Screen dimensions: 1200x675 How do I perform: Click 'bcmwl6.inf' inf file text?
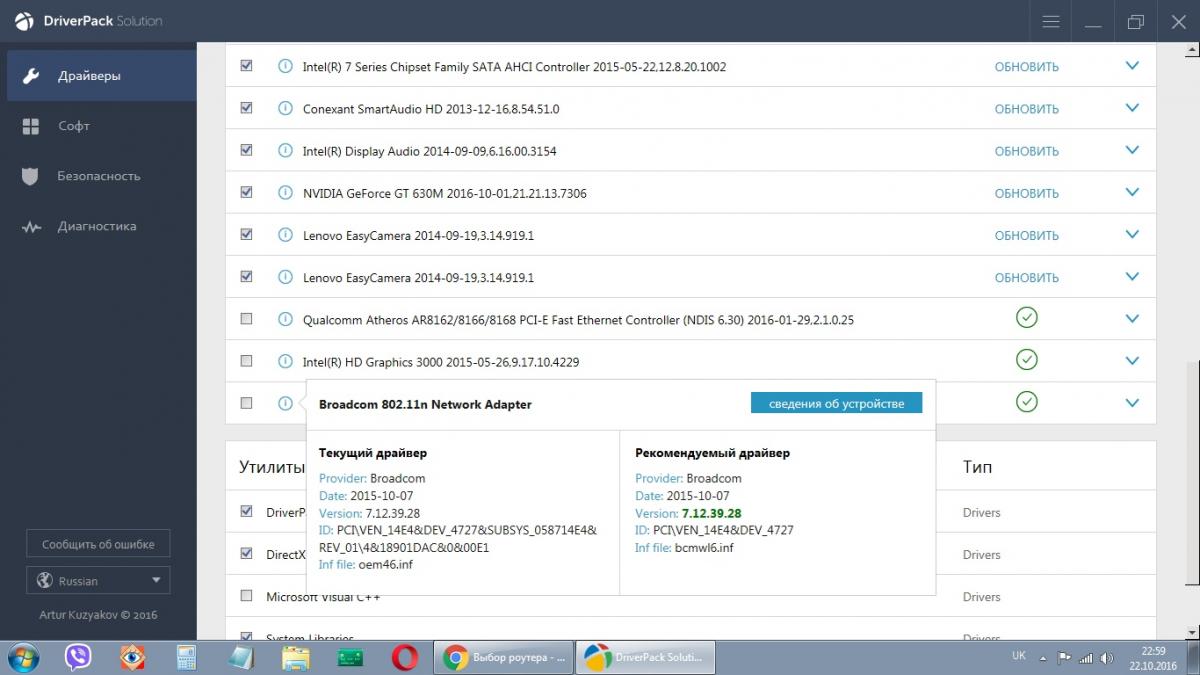[705, 547]
